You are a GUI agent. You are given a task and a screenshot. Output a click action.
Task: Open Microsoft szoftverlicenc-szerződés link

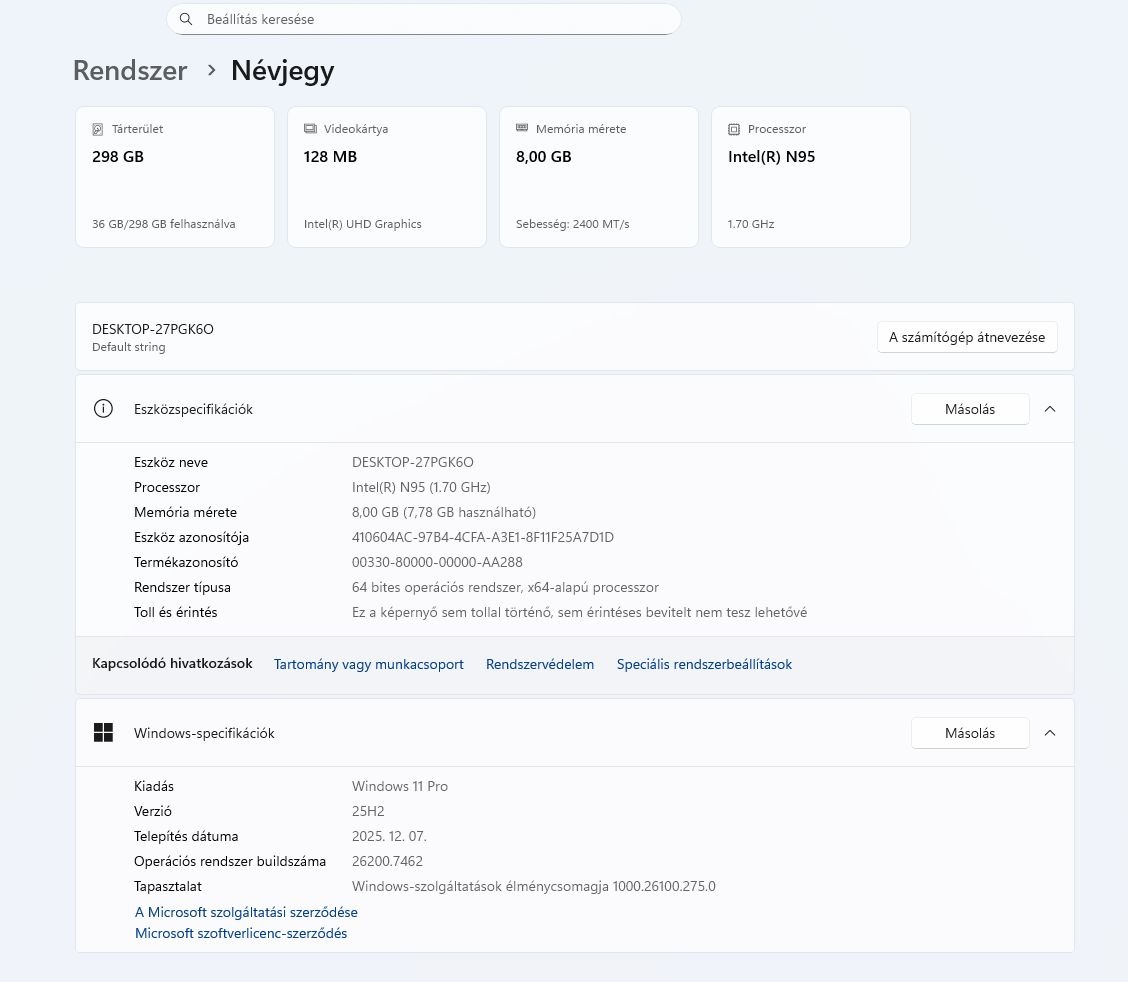241,933
